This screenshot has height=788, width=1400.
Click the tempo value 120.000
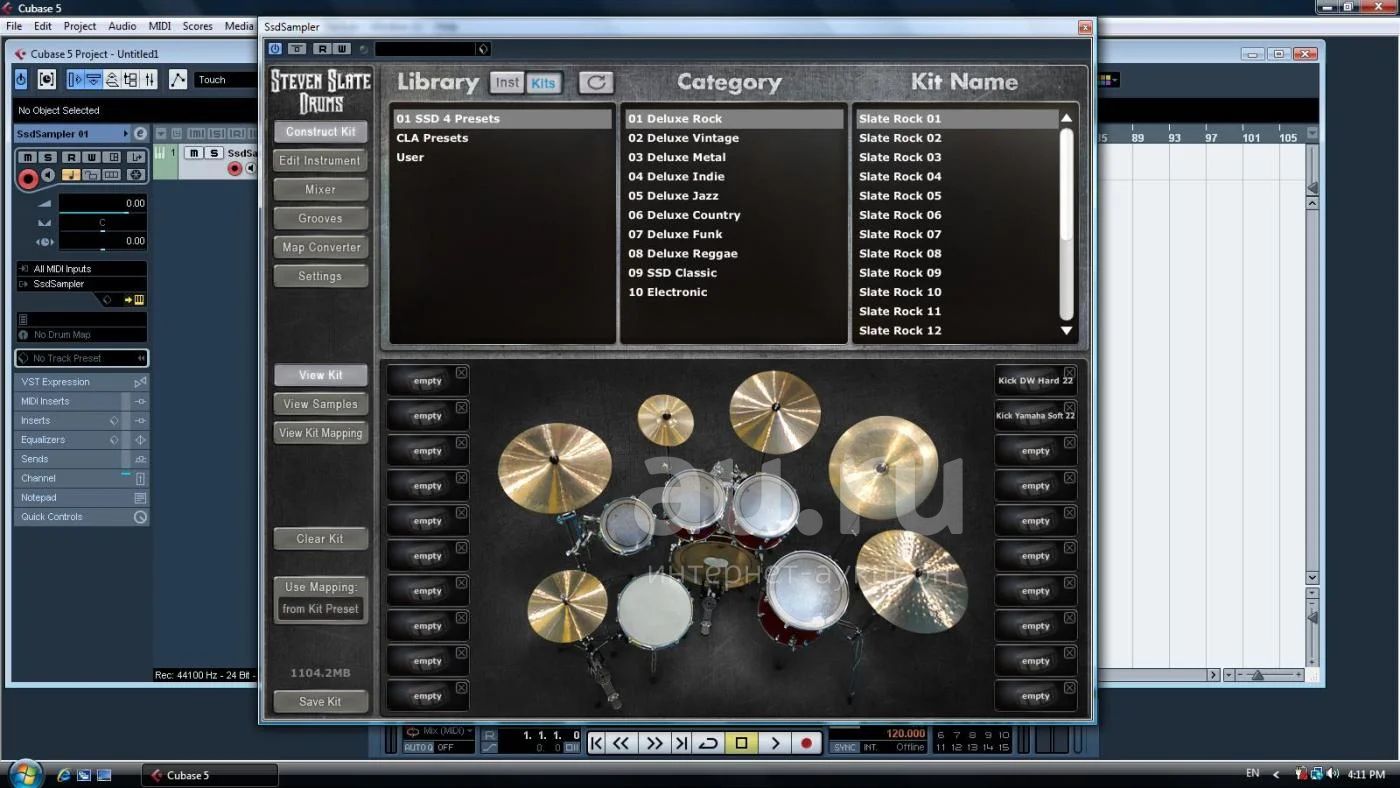tap(905, 734)
